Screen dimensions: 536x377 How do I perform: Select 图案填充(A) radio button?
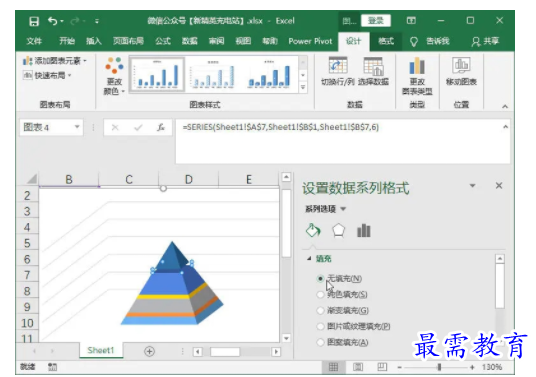[x=320, y=342]
